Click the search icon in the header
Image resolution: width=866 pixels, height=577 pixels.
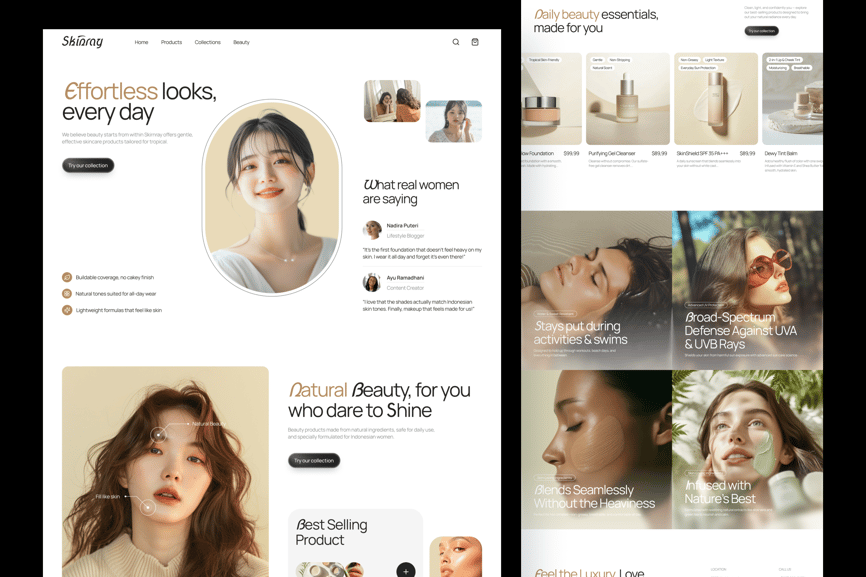pos(456,42)
